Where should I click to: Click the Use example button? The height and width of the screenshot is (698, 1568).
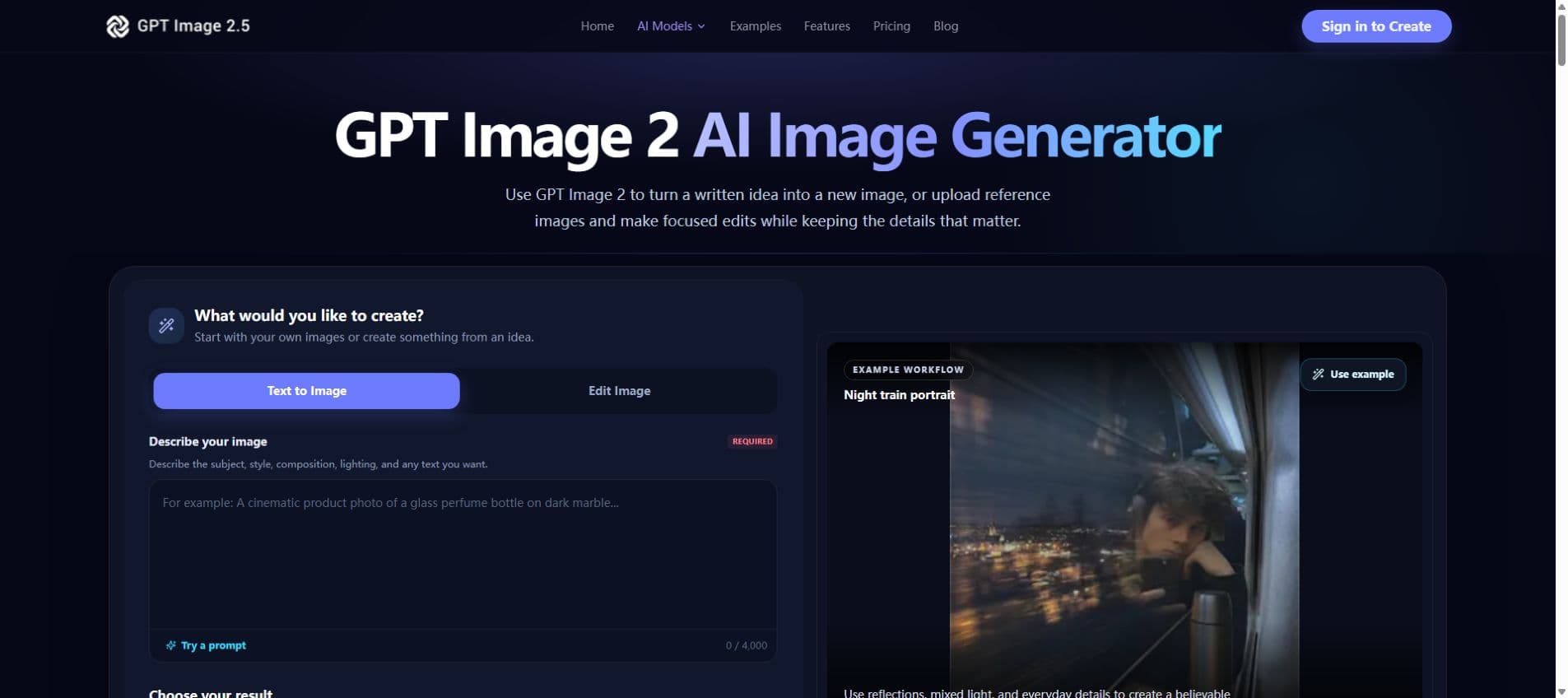[x=1353, y=375]
